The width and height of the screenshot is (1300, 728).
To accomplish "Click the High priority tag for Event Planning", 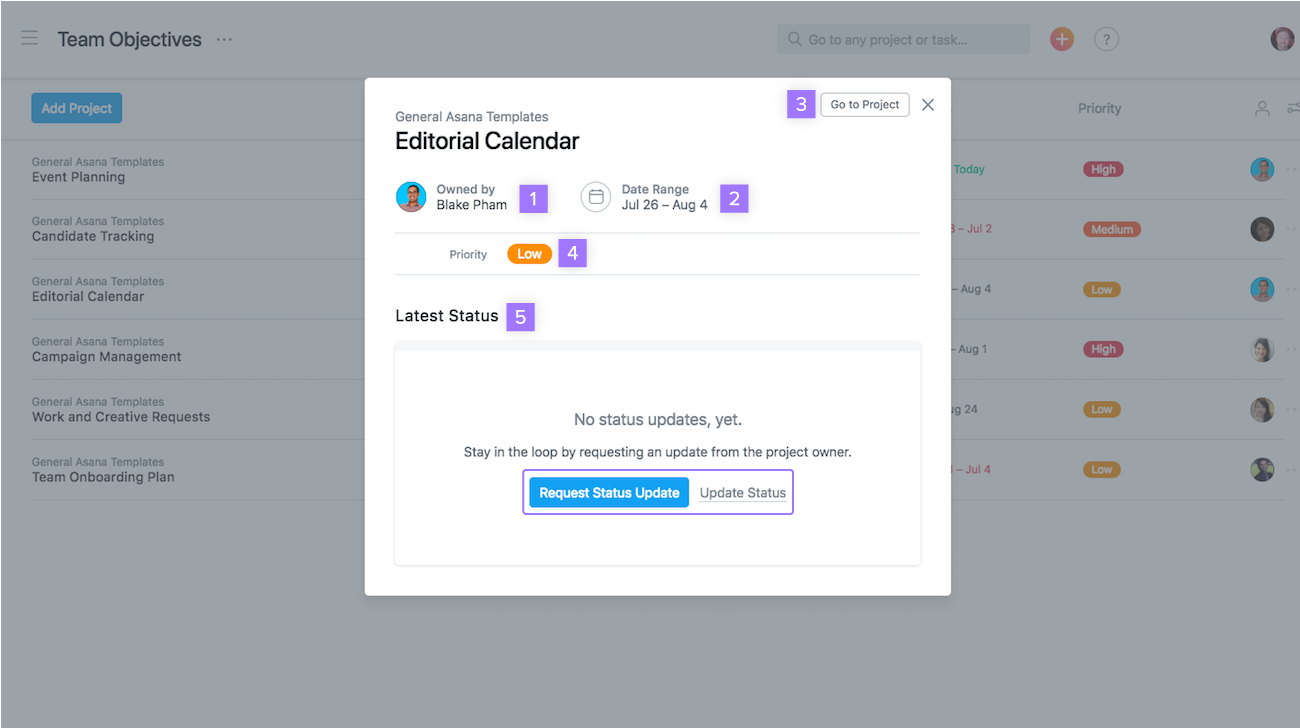I will (x=1103, y=169).
